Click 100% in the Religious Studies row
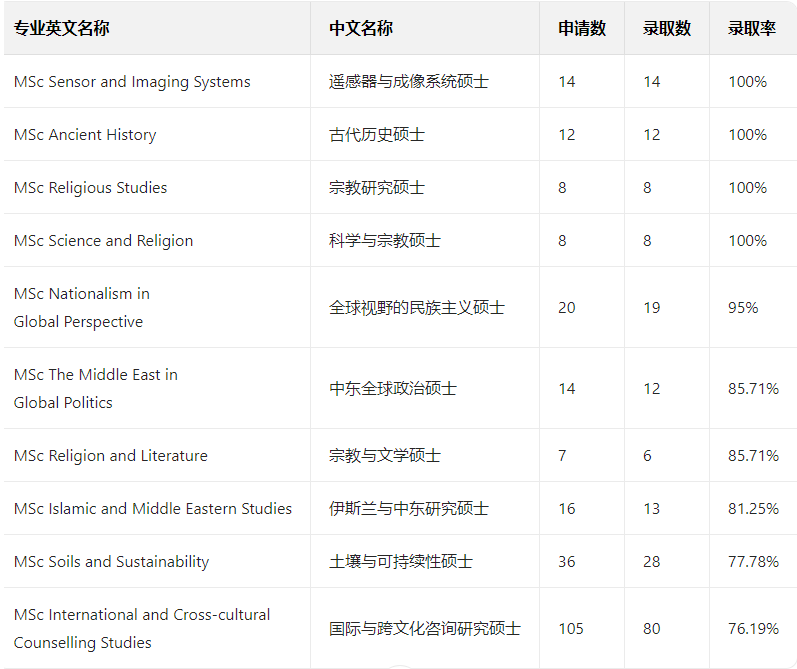 [x=747, y=188]
